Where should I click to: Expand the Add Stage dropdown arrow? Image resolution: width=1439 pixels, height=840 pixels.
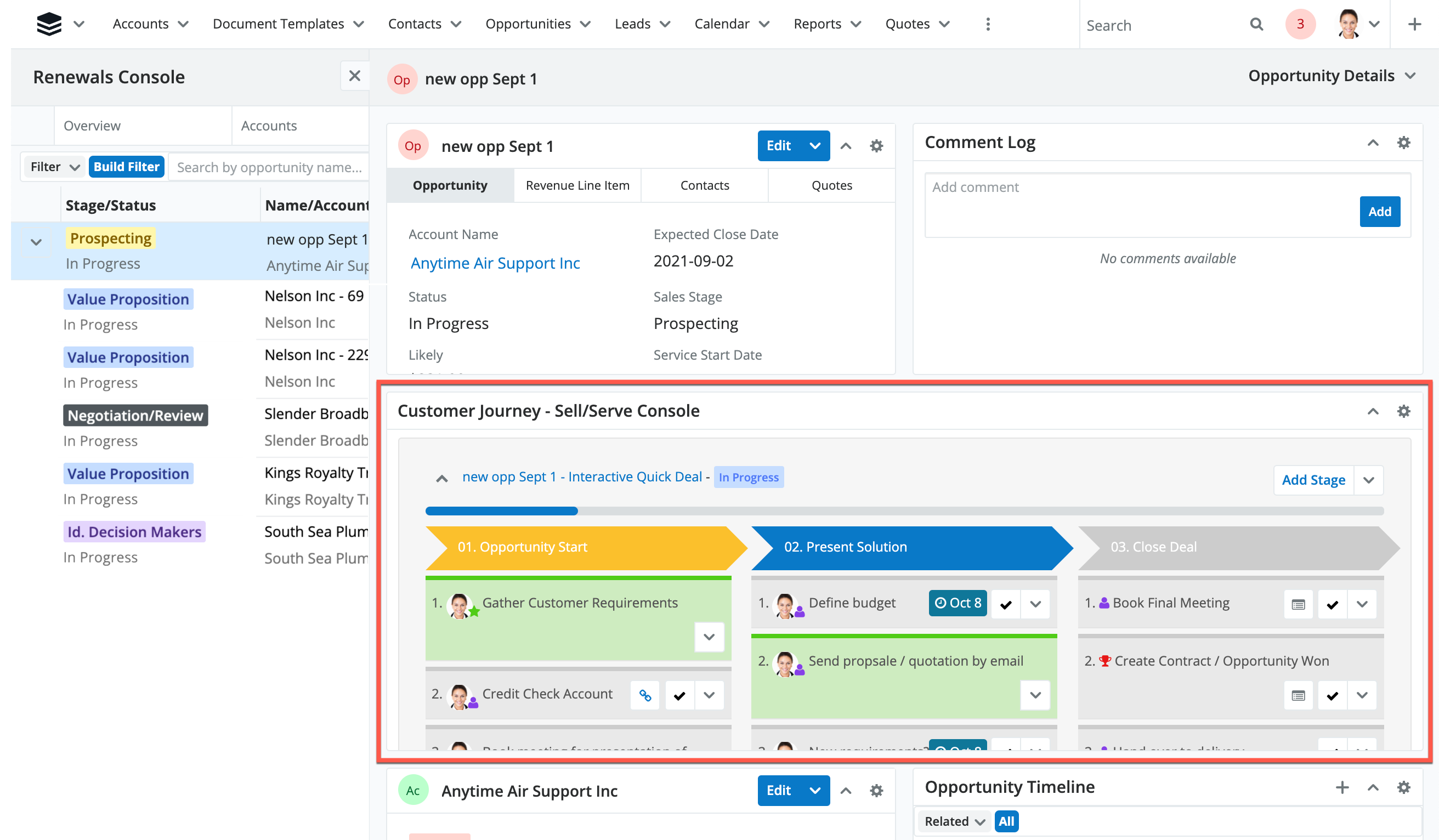click(1368, 480)
